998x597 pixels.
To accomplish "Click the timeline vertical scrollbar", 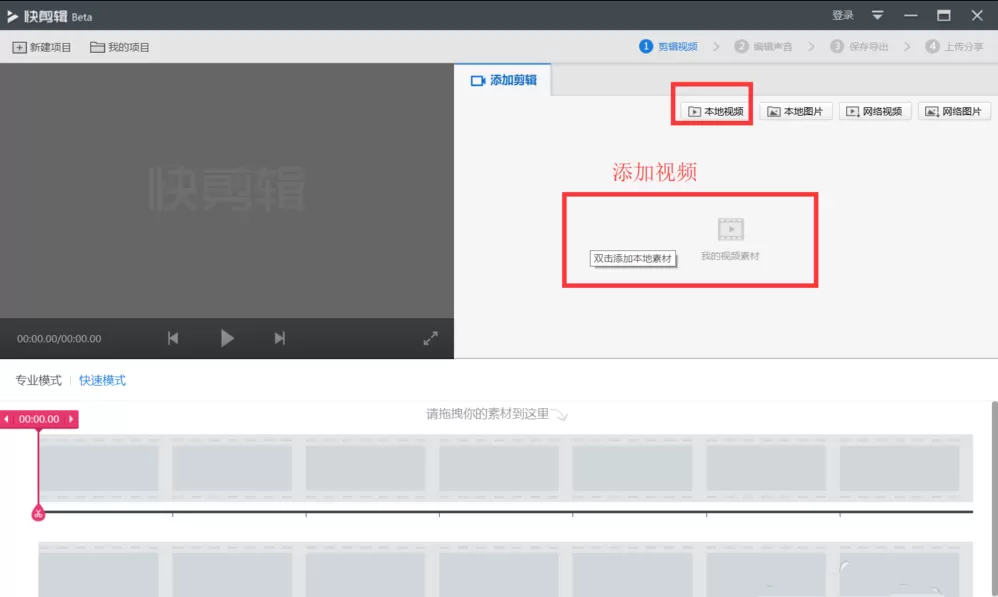I will click(994, 499).
